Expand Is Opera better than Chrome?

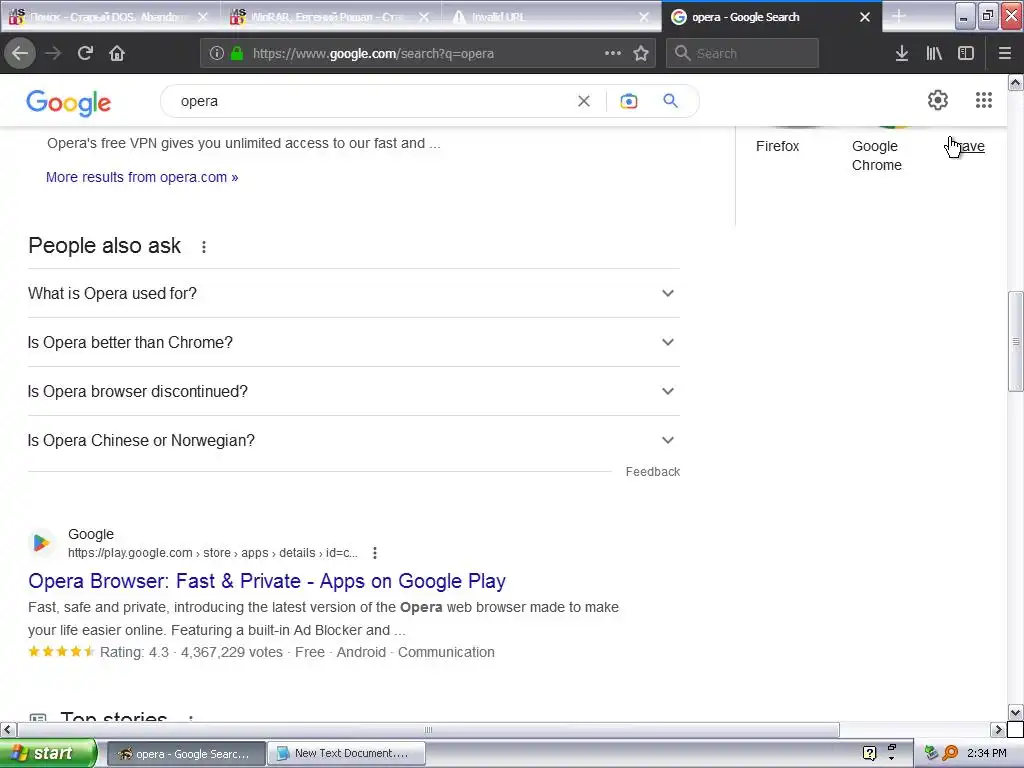coord(354,342)
